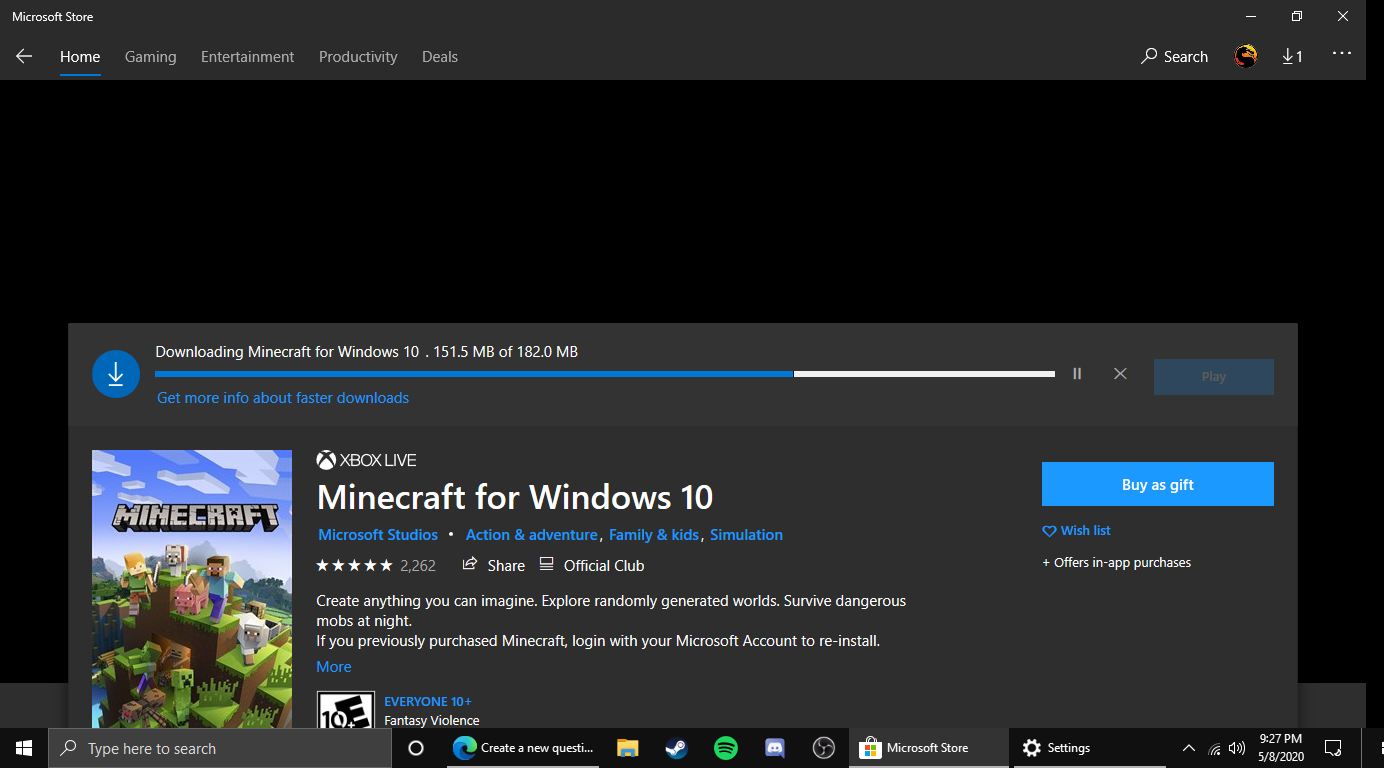Switch to the Productivity tab
The width and height of the screenshot is (1384, 768).
[x=358, y=57]
